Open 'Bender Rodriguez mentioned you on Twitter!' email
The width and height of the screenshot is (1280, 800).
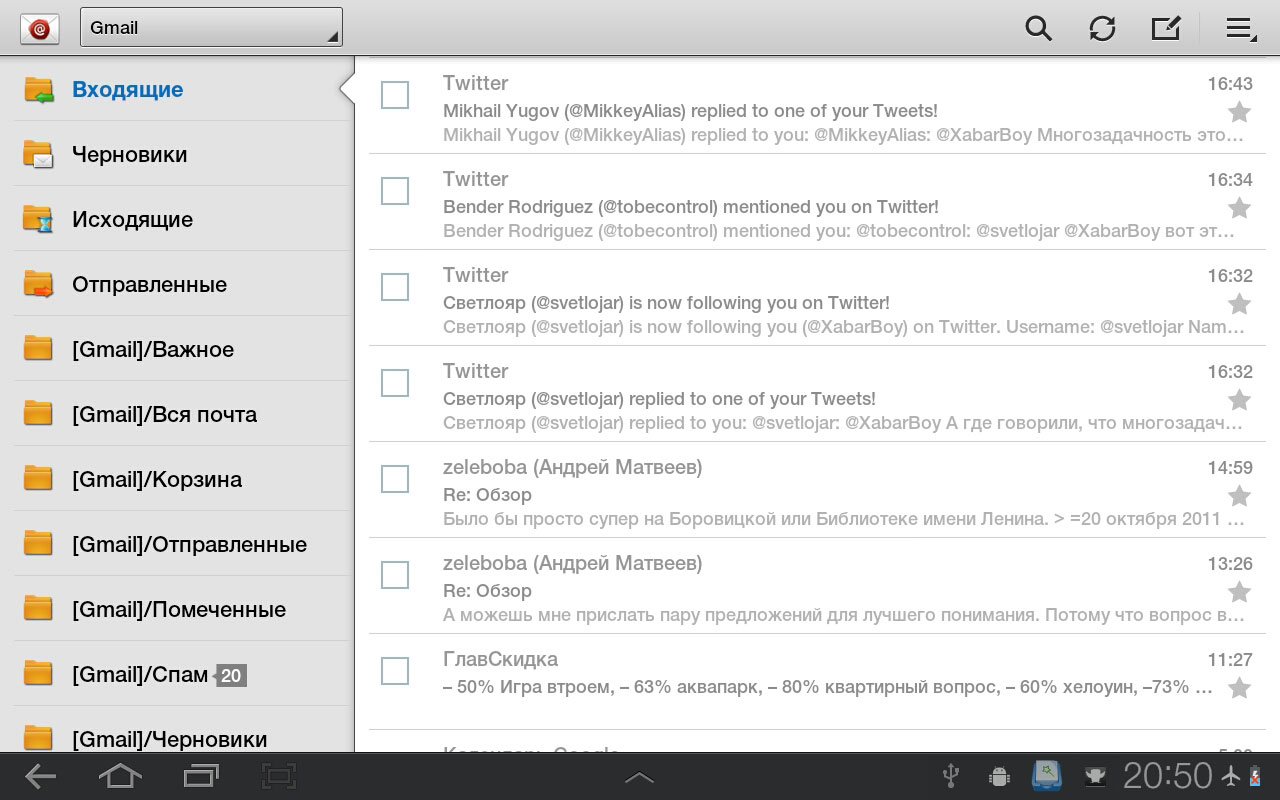coord(691,207)
